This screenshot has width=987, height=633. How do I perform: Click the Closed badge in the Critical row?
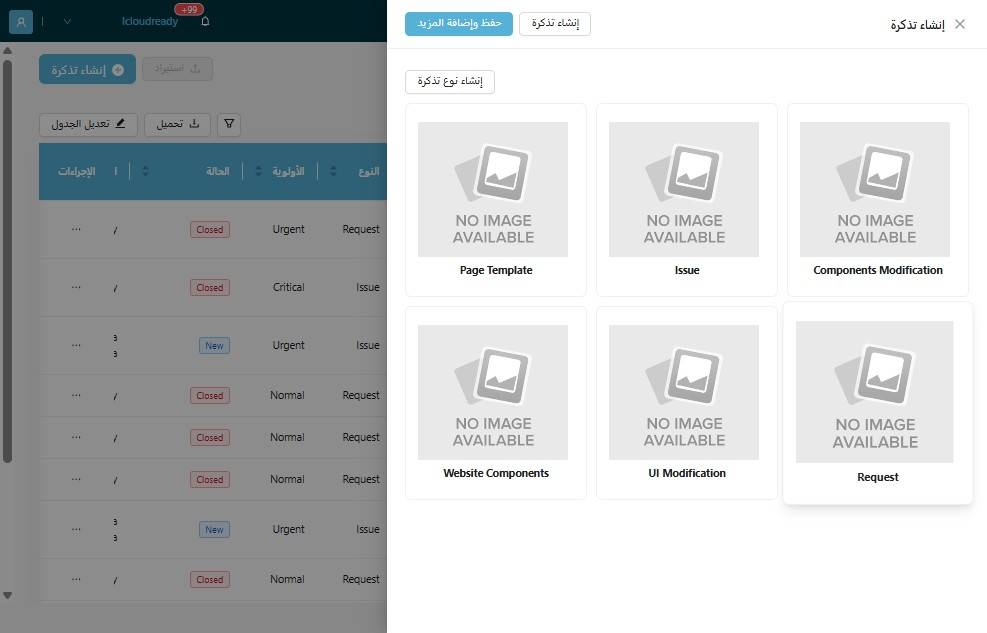[210, 288]
